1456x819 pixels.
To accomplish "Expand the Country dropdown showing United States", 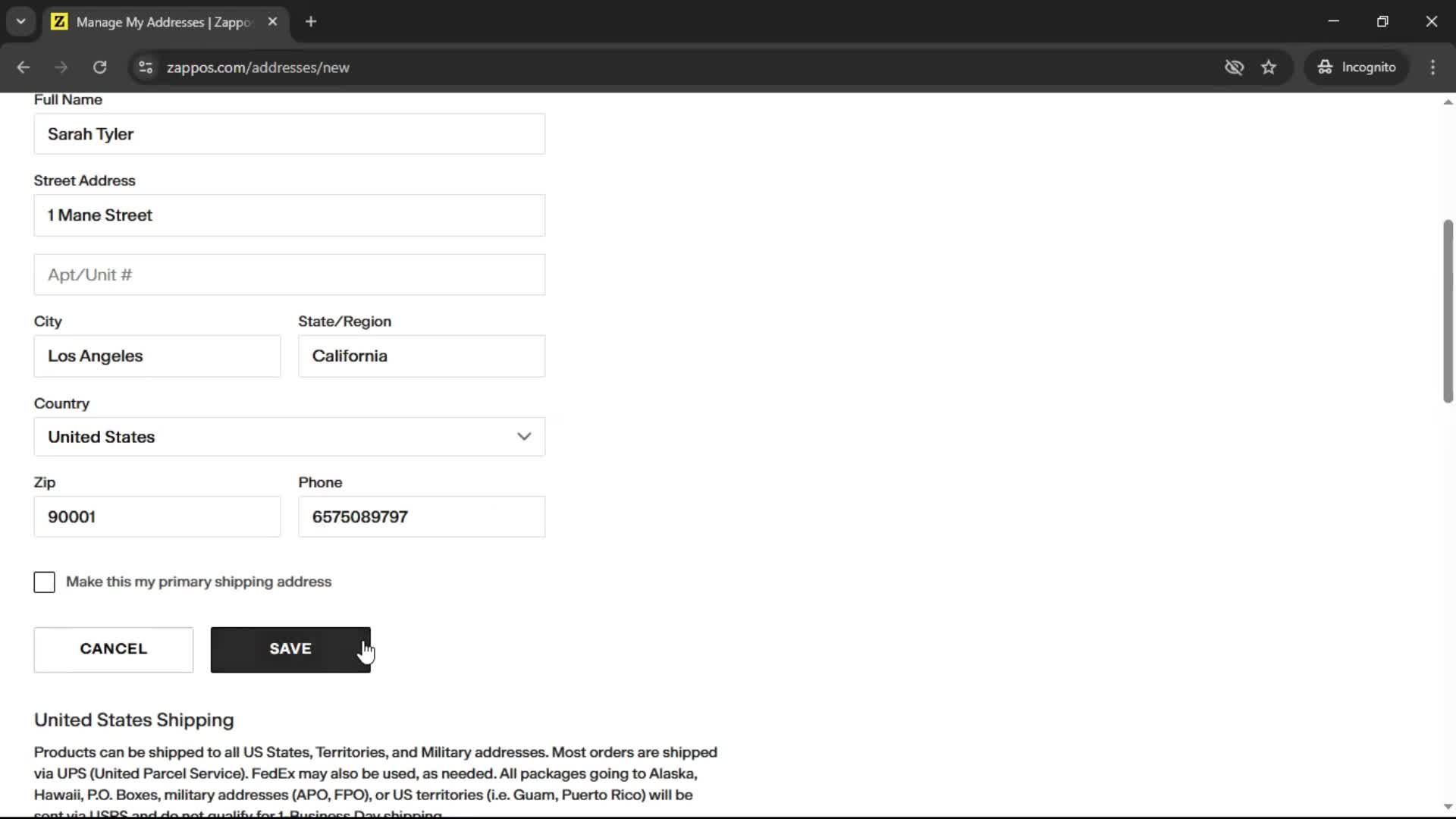I will pyautogui.click(x=288, y=437).
